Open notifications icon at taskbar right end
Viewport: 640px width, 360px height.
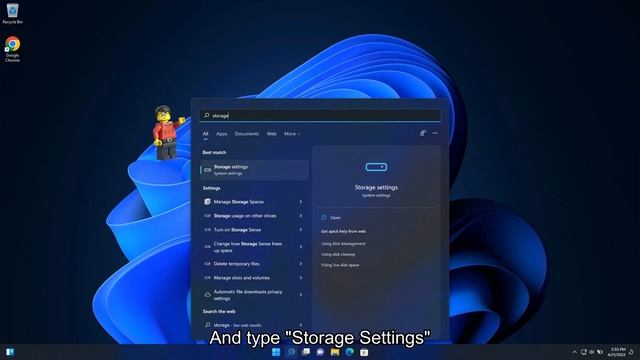click(631, 352)
